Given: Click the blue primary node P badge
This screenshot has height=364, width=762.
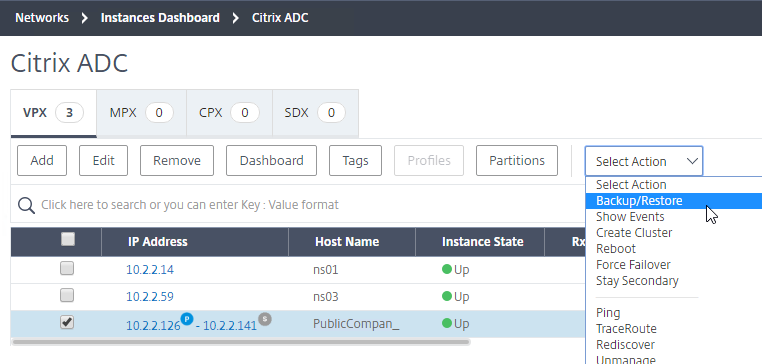Looking at the screenshot, I should coord(187,319).
